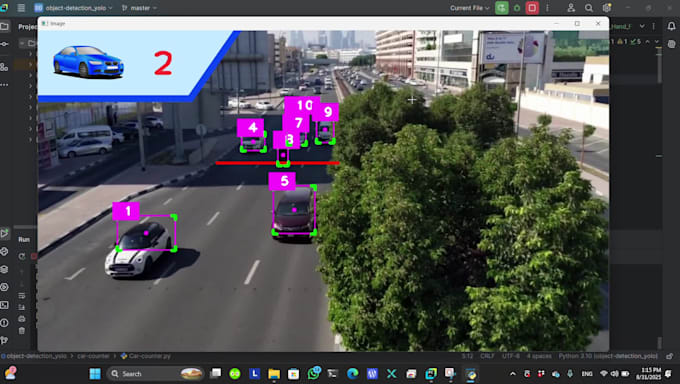Image resolution: width=680 pixels, height=384 pixels.
Task: Open the Project tool window folder icon
Action: 4,26
